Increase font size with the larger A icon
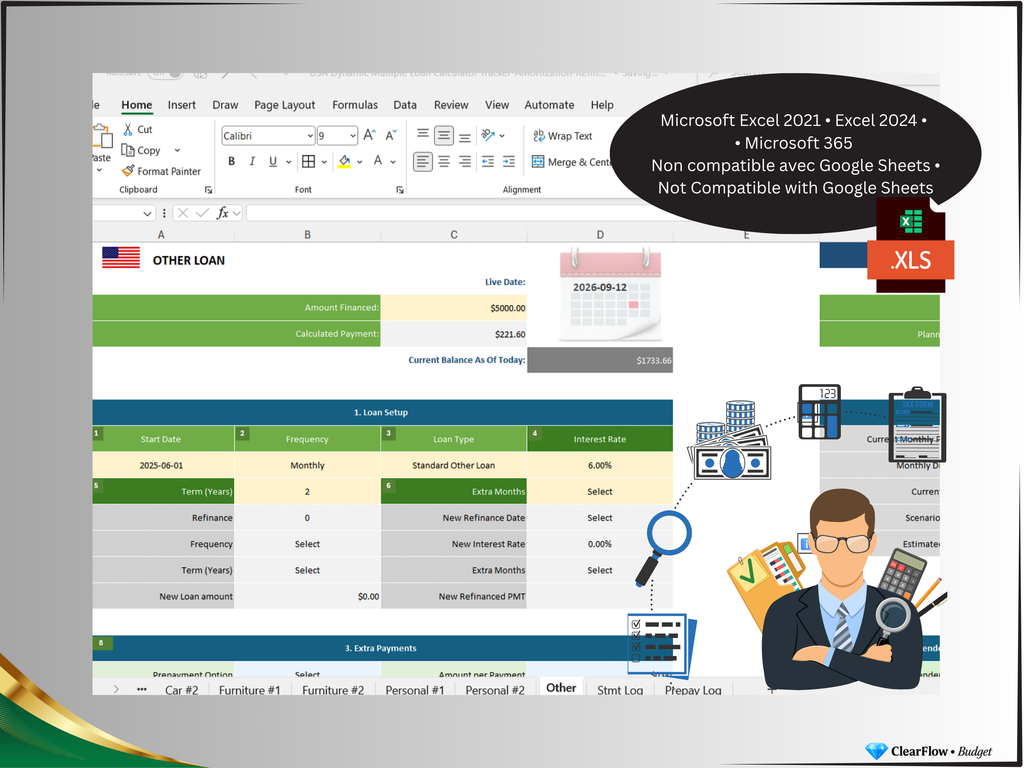 coord(370,135)
